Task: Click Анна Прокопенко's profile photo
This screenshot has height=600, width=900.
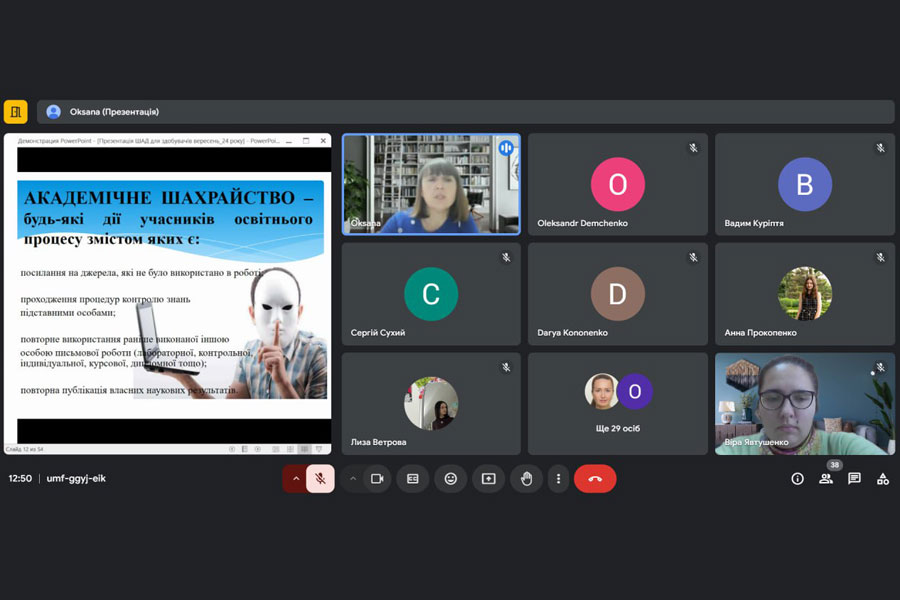Action: 805,294
